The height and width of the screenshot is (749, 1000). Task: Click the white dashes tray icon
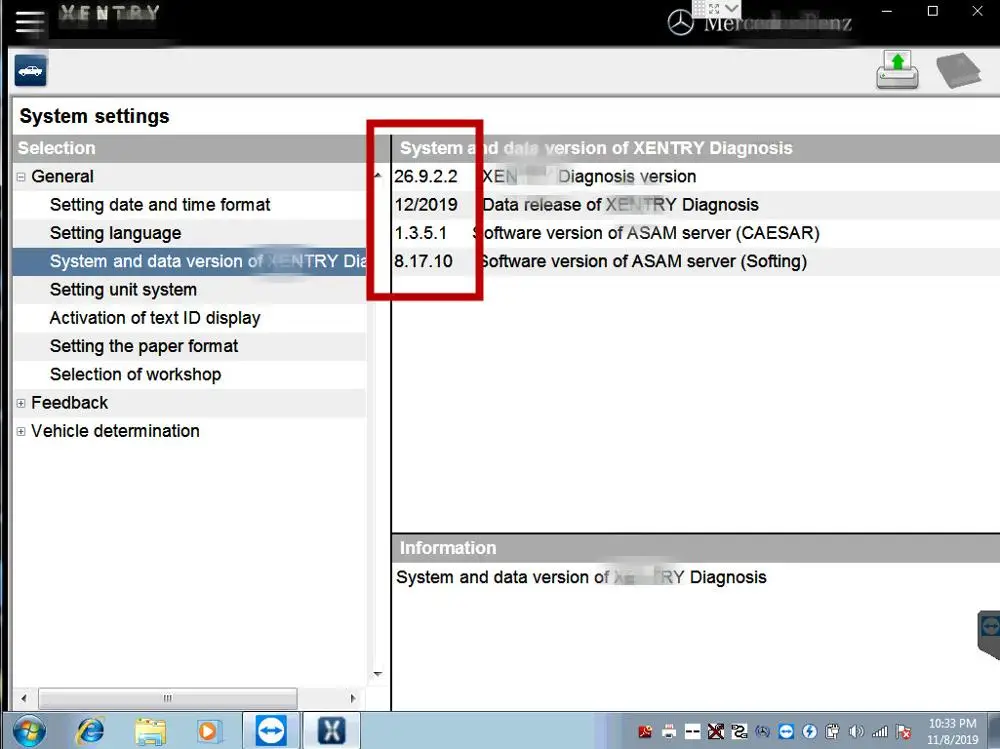tap(693, 732)
